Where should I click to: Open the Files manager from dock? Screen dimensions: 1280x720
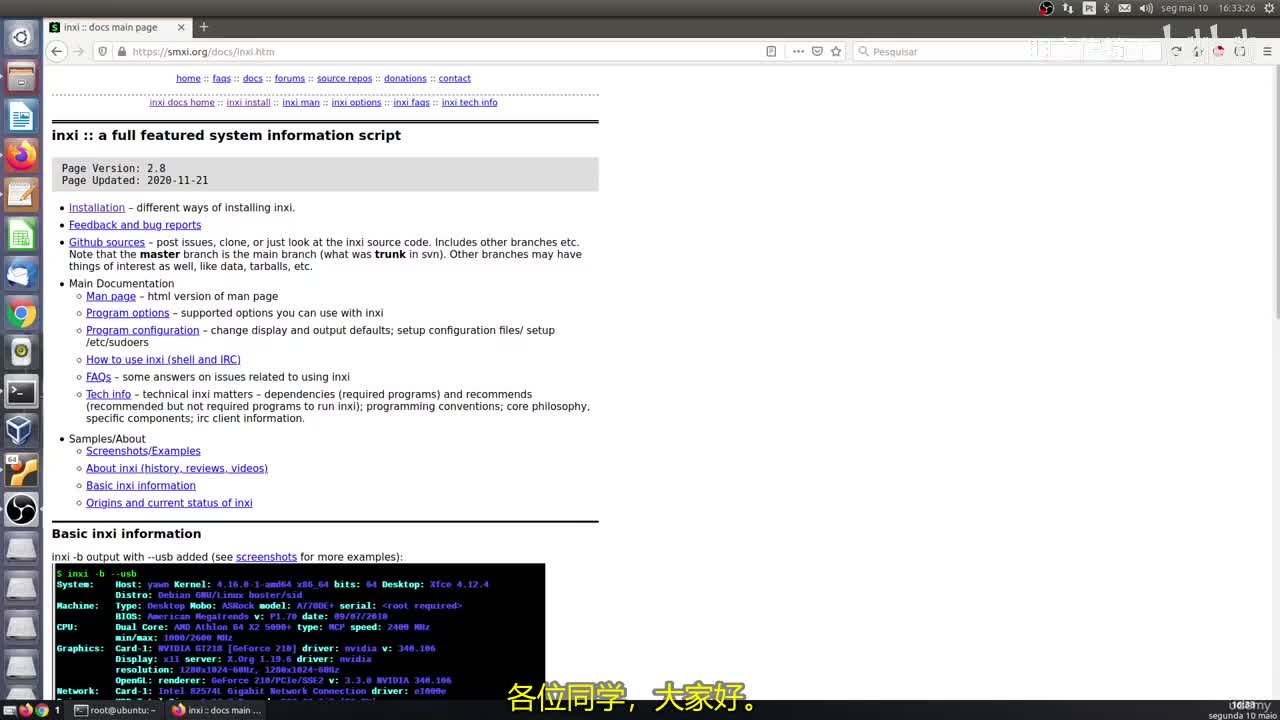click(x=21, y=77)
